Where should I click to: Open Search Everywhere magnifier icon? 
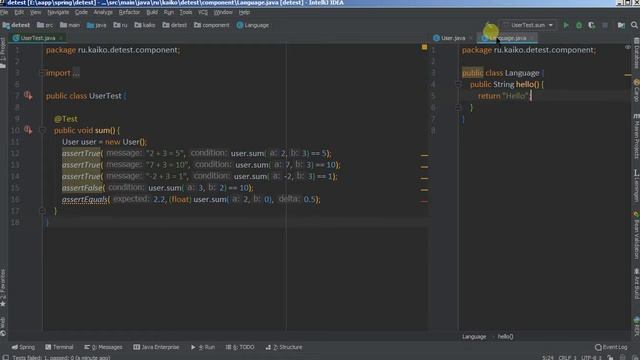[x=634, y=25]
